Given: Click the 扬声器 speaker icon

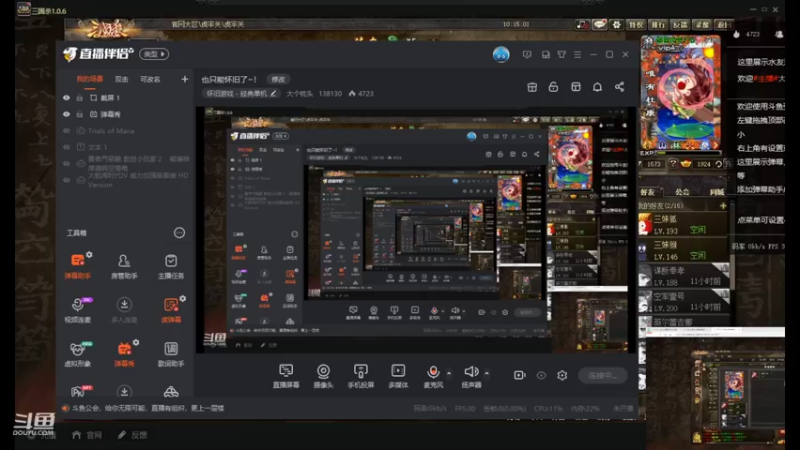Looking at the screenshot, I should 471,371.
